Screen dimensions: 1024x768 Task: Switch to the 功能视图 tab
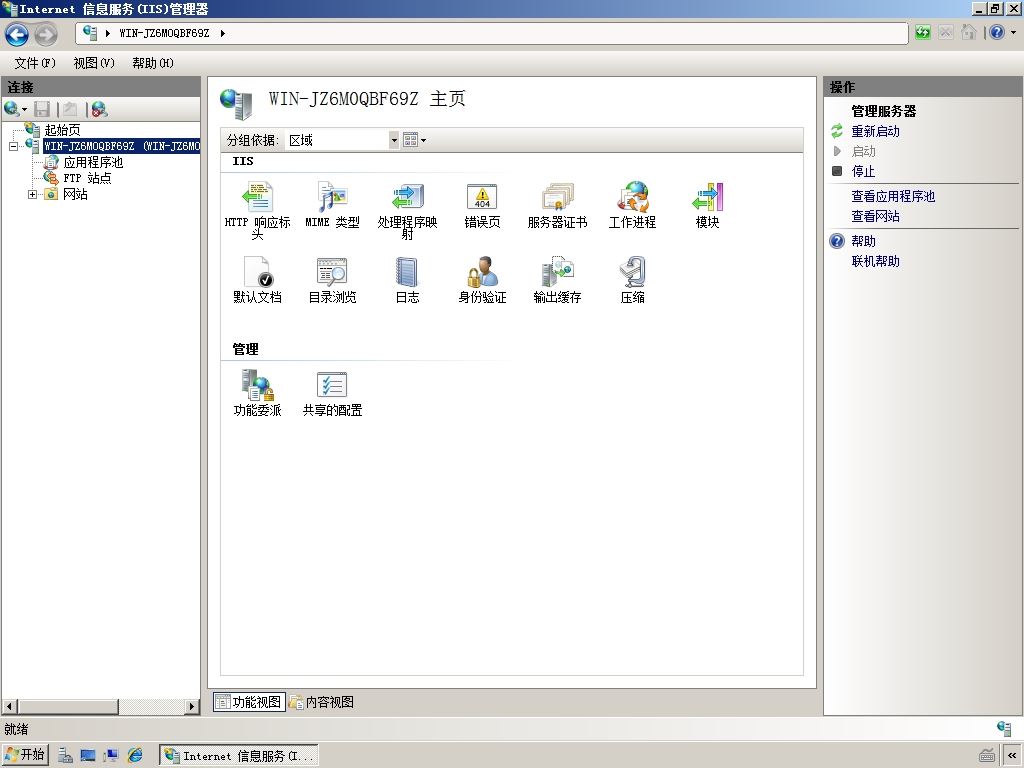click(x=249, y=702)
